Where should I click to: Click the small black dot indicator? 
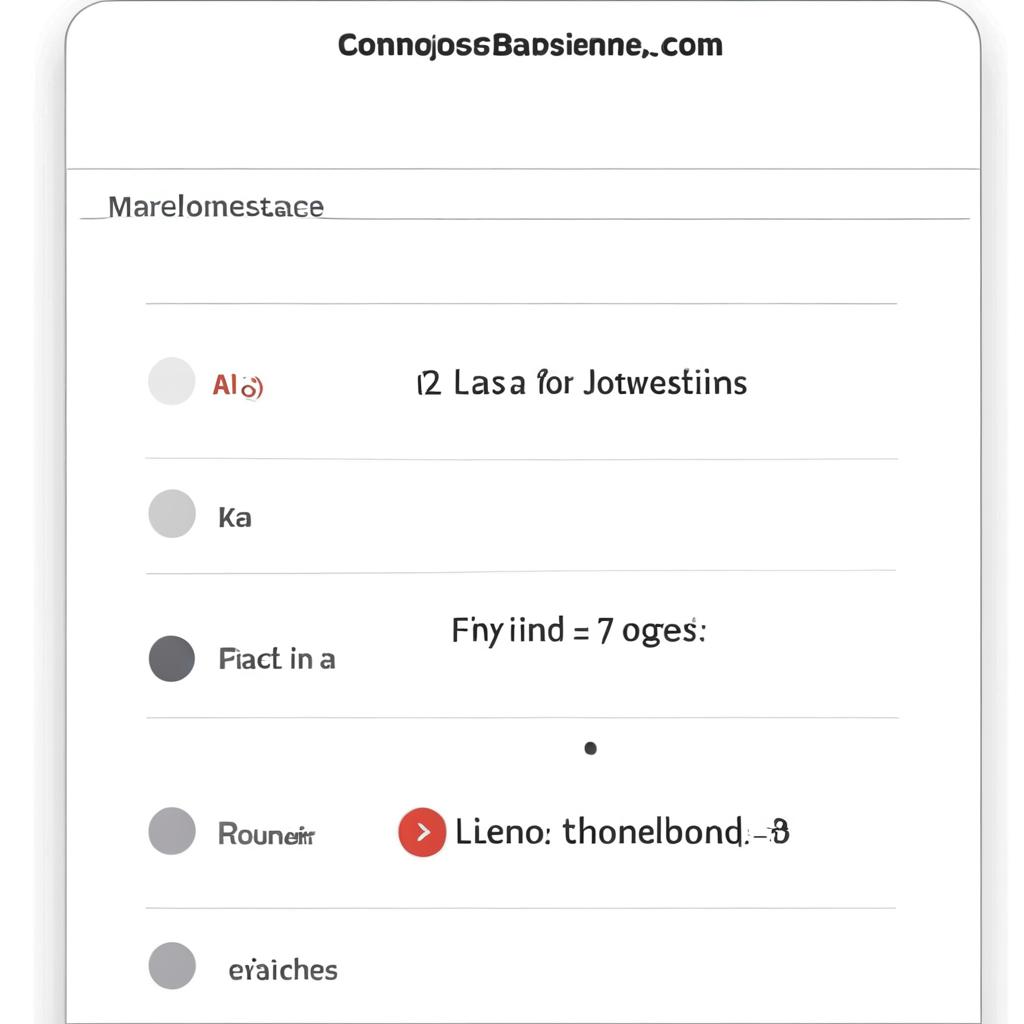(590, 748)
